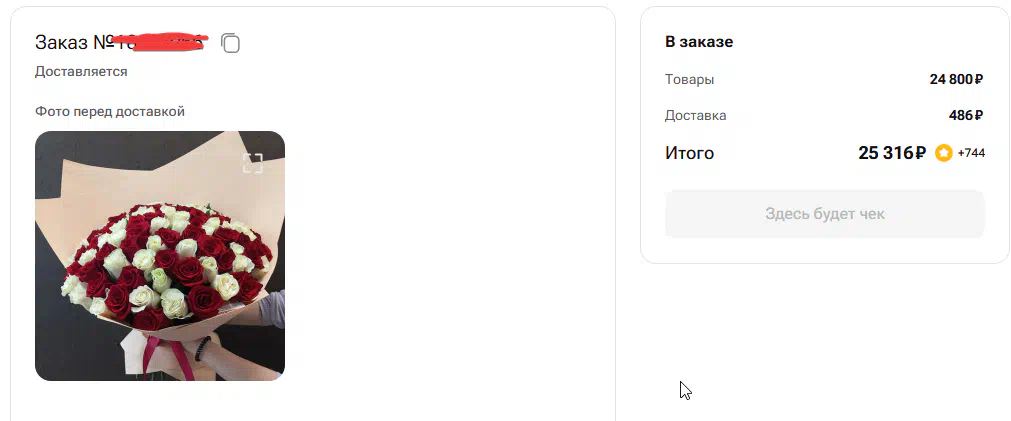Screen dimensions: 1011x421
Task: Click the 25 316 ₽ total amount
Action: coord(892,153)
